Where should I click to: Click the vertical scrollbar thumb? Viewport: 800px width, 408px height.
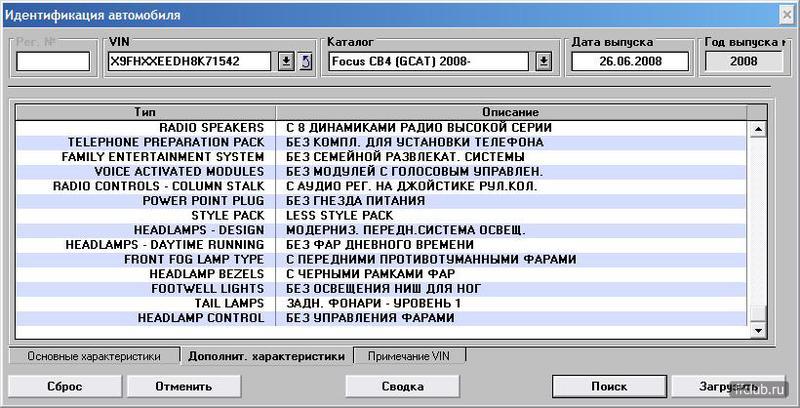[x=758, y=314]
